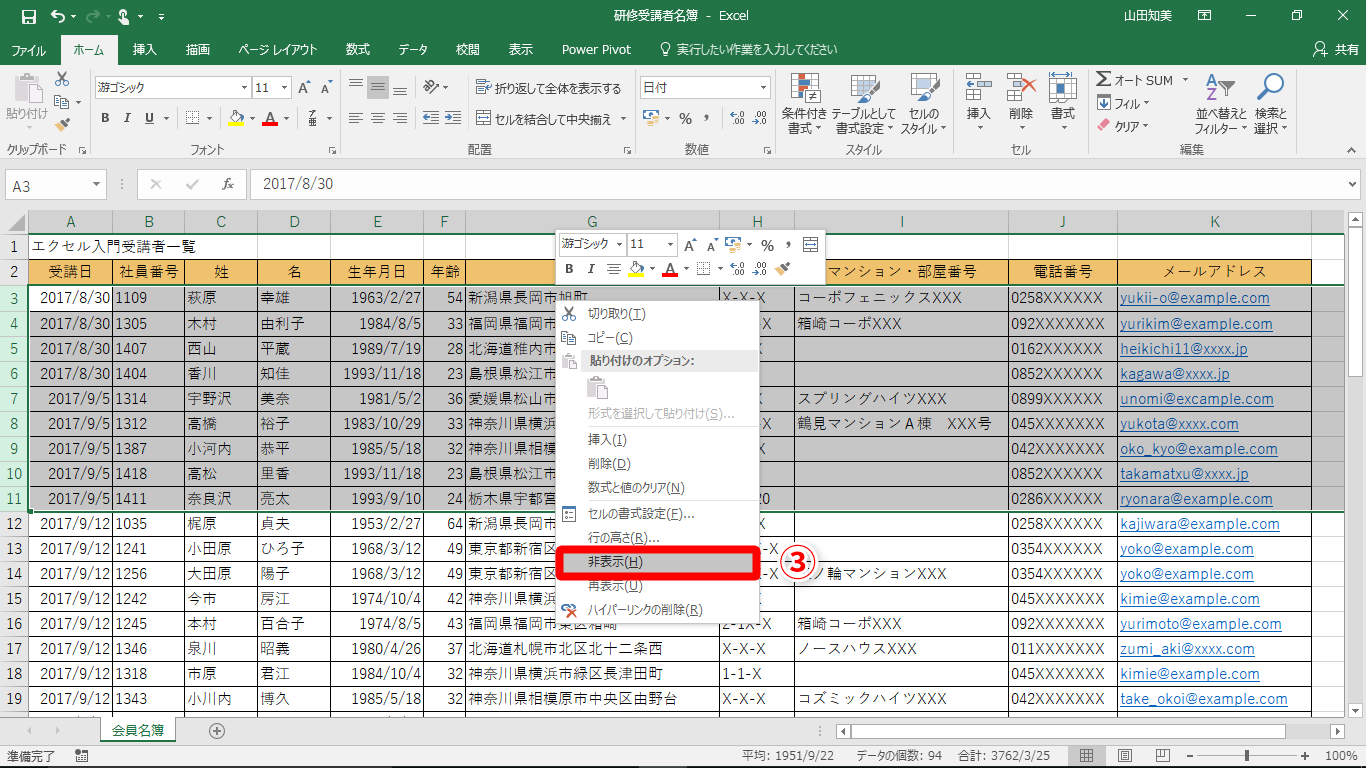The width and height of the screenshot is (1366, 768).
Task: Open the ページ レイアウト ribbon tab
Action: (x=278, y=49)
